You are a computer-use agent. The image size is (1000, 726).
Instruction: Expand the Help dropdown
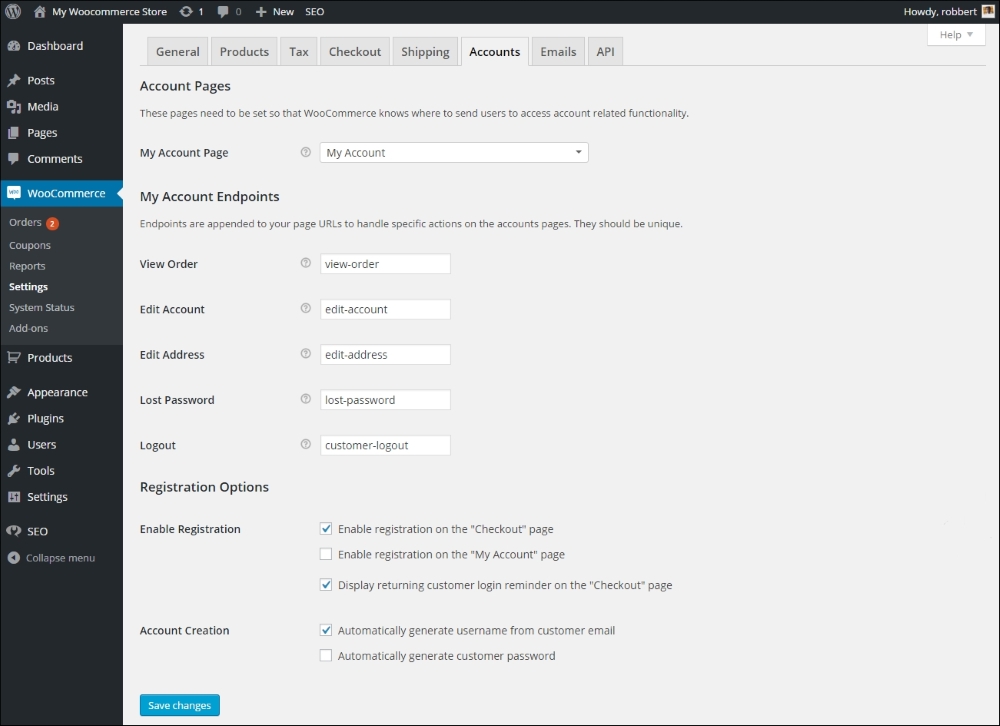pos(954,34)
